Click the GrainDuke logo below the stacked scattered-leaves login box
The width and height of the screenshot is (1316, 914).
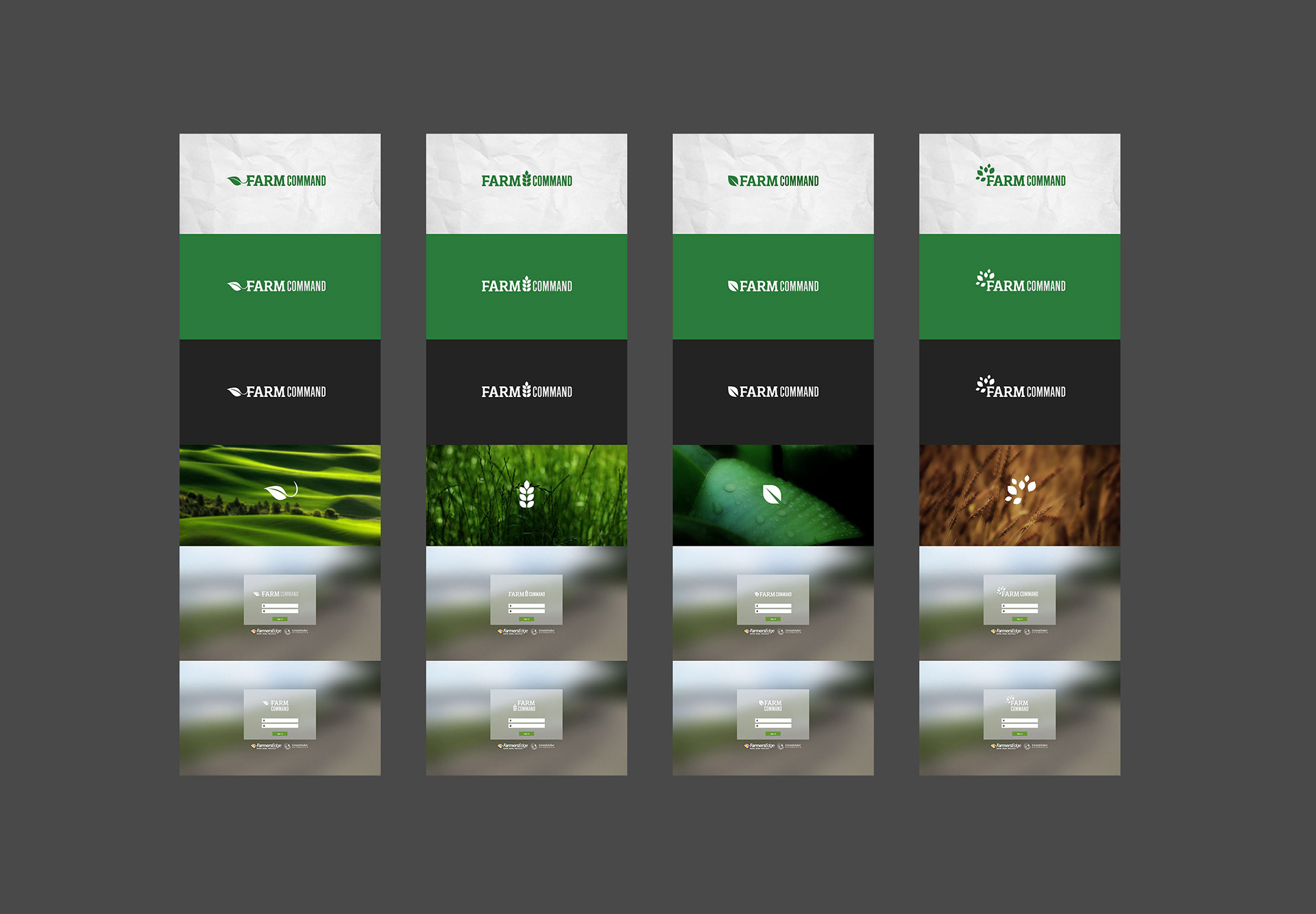[1036, 746]
